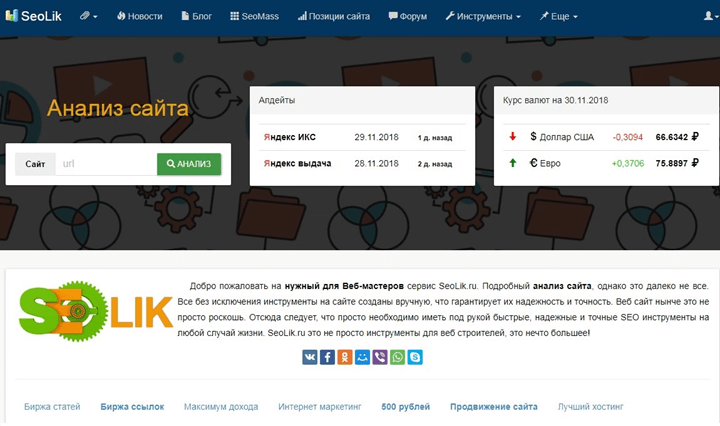Open the Продвижение сайта link
The image size is (720, 426).
pos(494,407)
